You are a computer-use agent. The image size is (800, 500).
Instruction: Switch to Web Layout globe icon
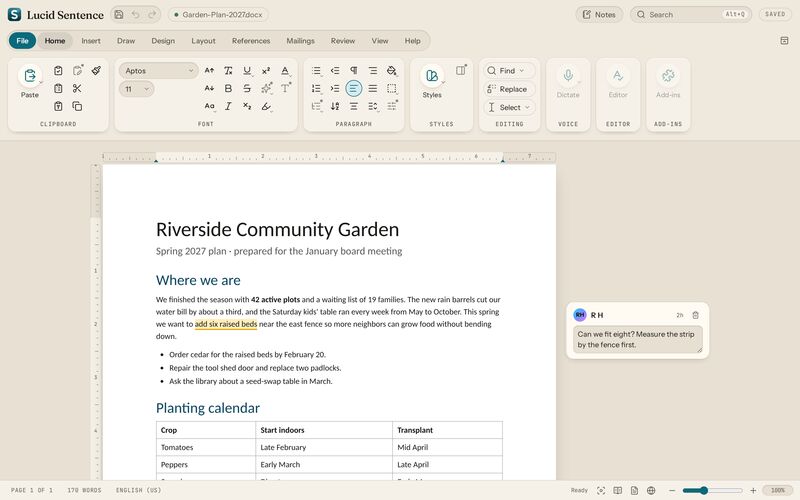point(651,490)
